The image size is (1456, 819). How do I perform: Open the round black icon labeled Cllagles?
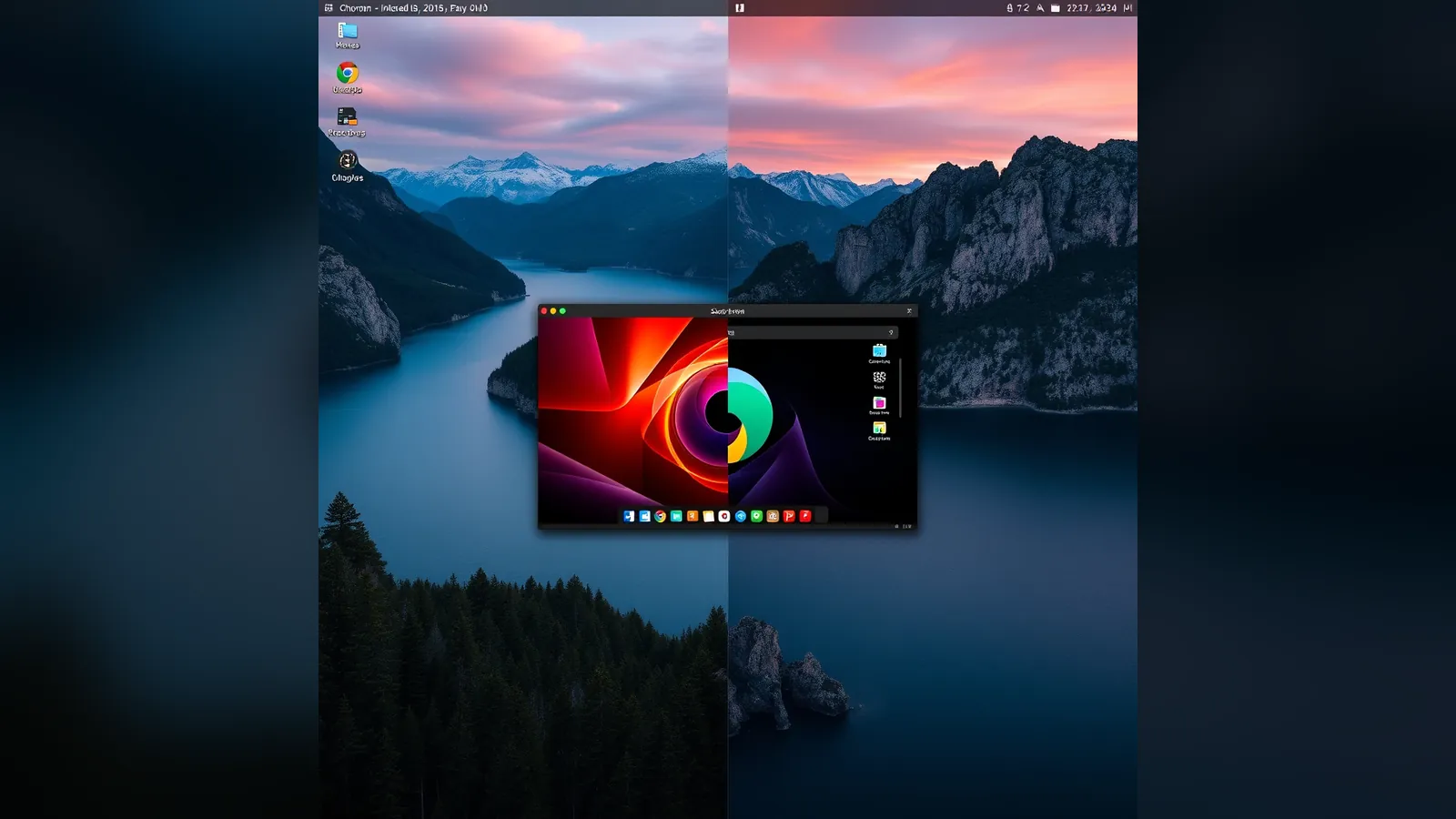pos(348,160)
